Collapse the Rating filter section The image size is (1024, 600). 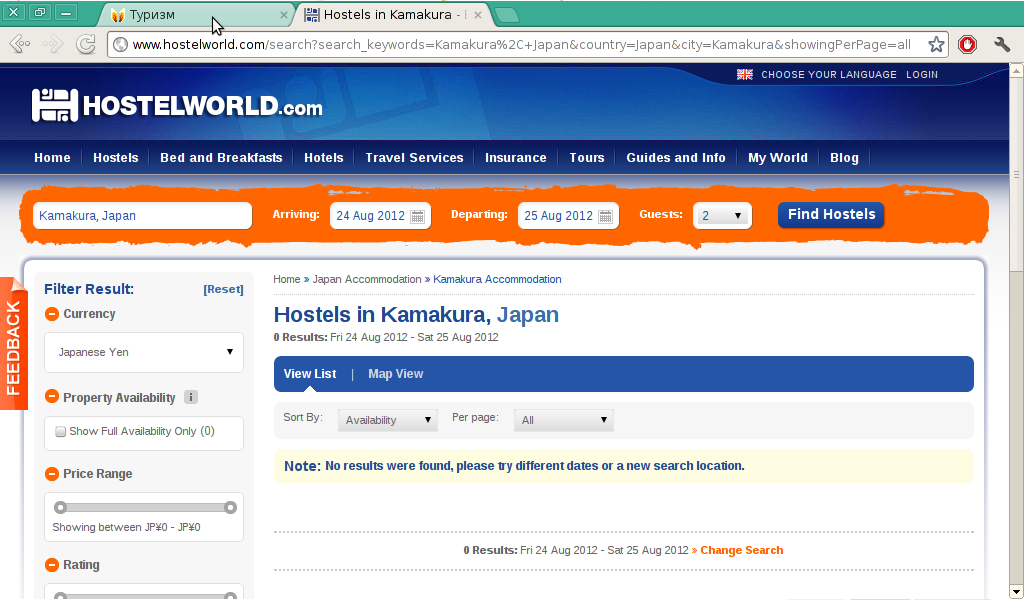pos(52,565)
